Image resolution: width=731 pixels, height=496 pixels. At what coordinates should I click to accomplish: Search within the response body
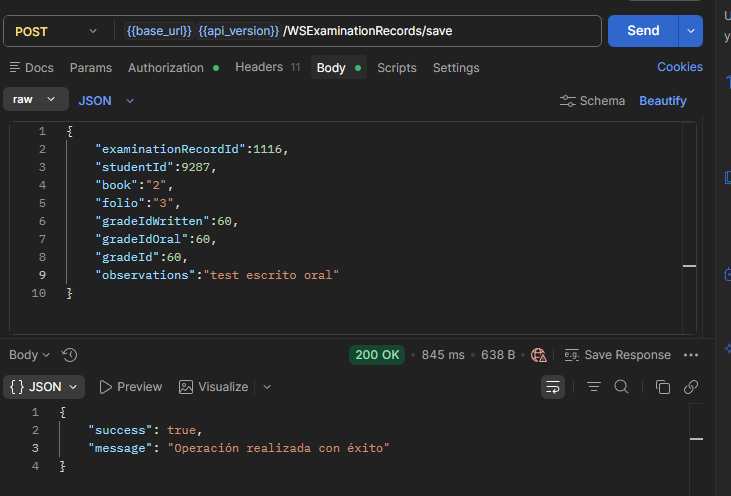click(x=621, y=387)
